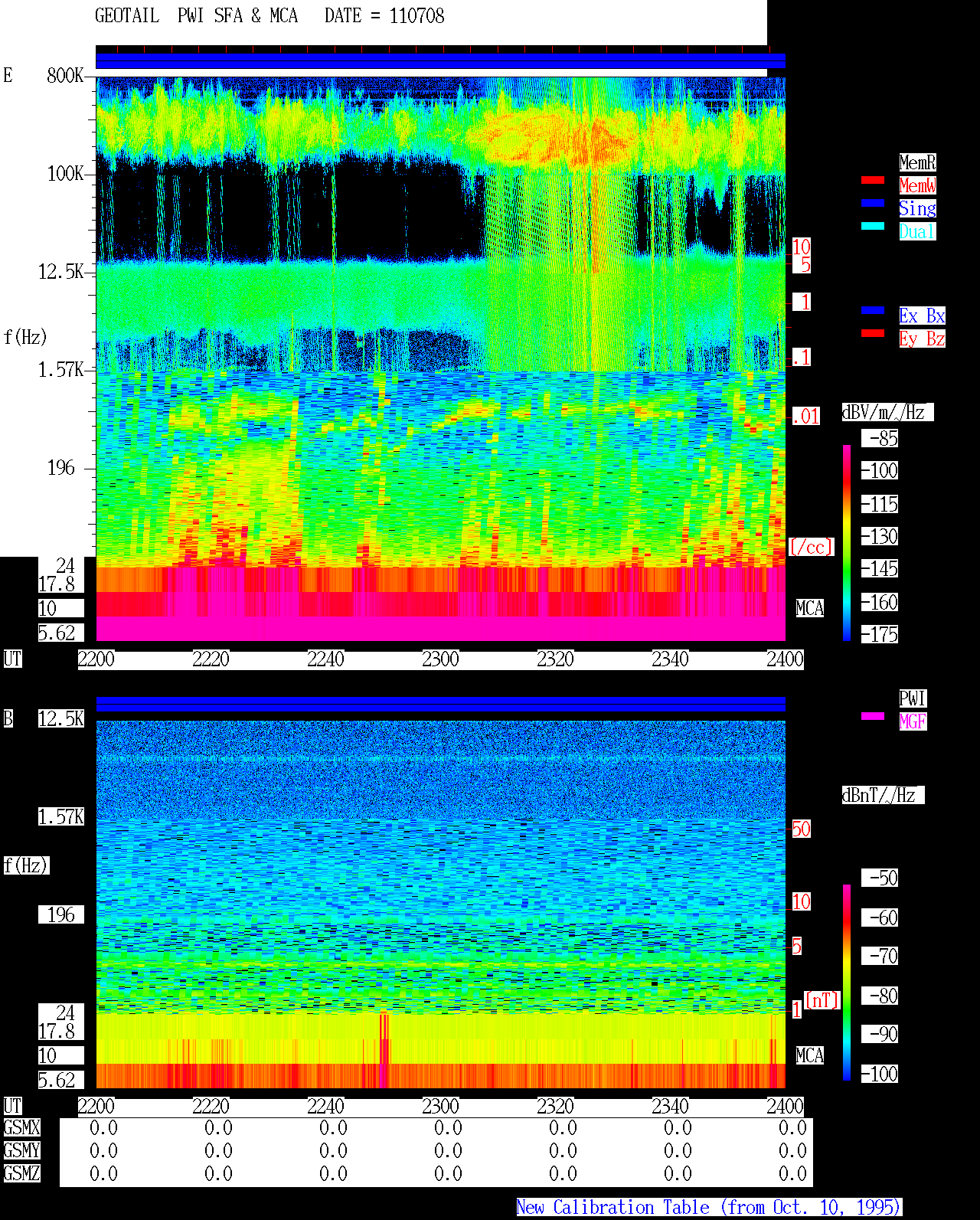Click 2340 on the B panel time axis
980x1220 pixels.
coord(670,1107)
